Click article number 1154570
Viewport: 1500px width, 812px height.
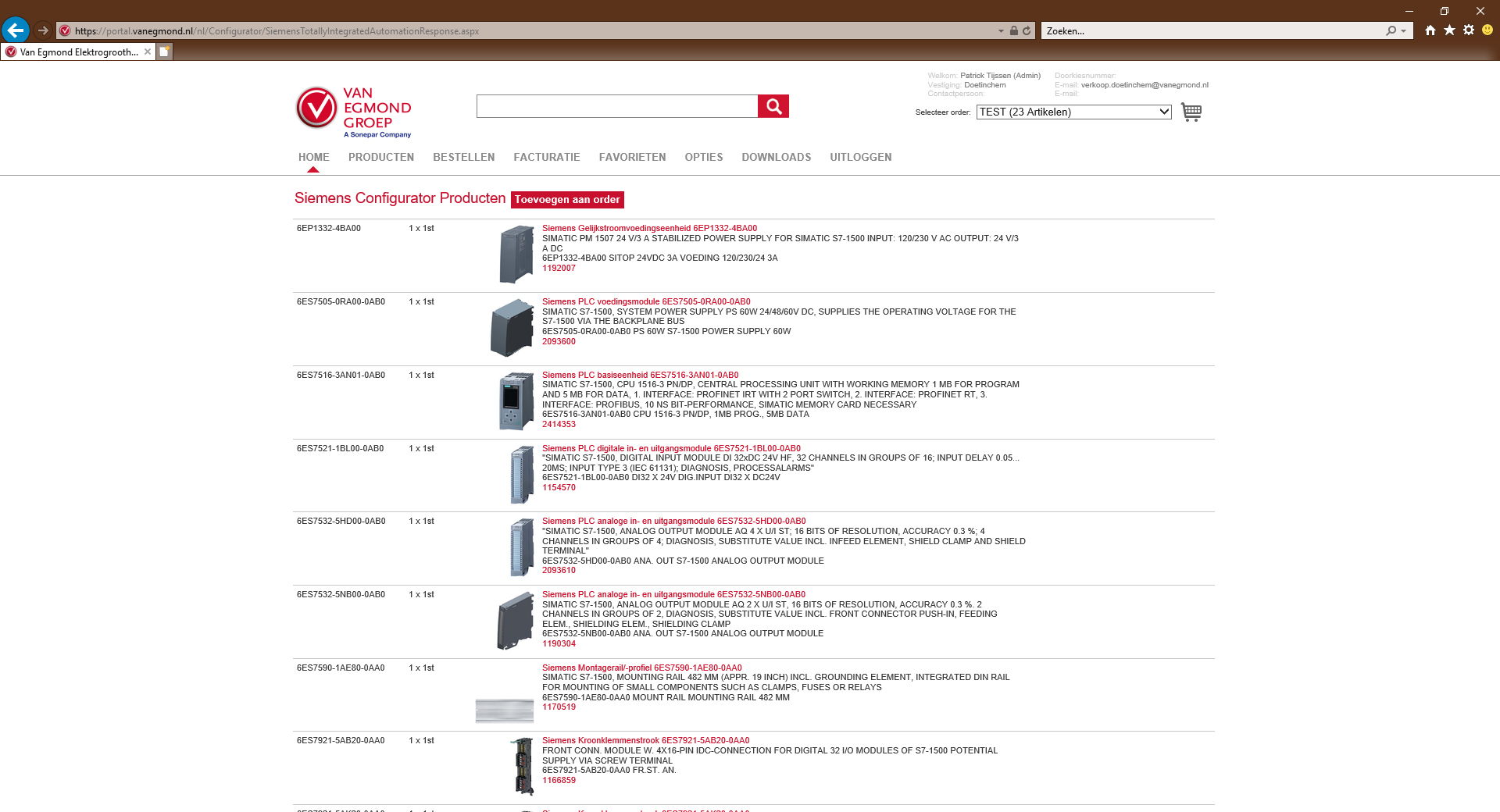[559, 488]
